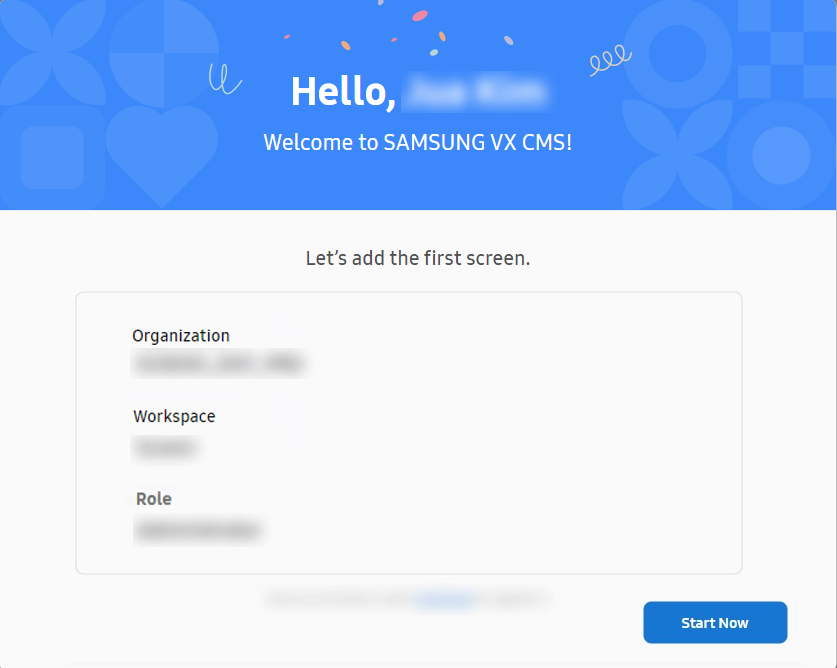Select the blurred Workspace value
Image resolution: width=837 pixels, height=668 pixels.
click(166, 447)
